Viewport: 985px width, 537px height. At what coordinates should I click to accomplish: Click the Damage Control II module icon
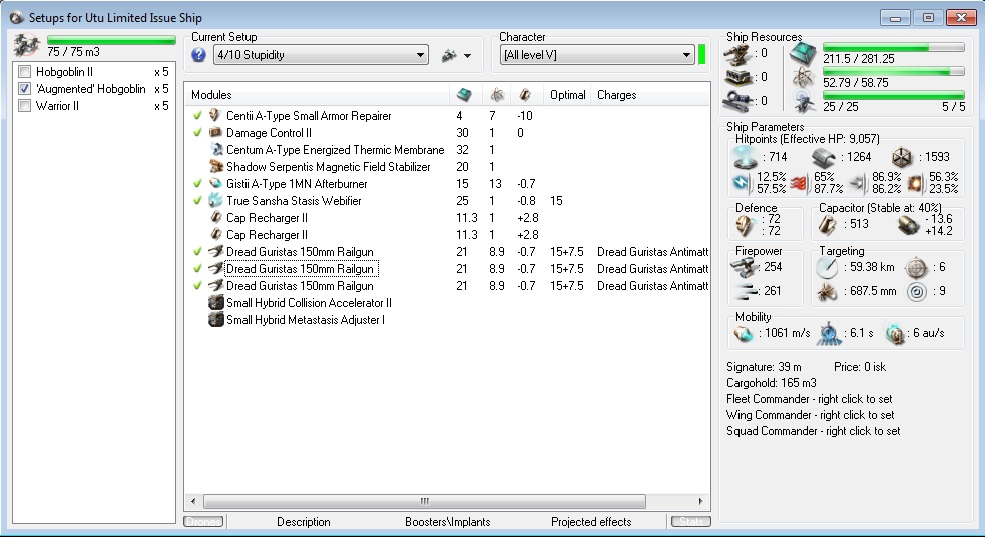(x=215, y=133)
